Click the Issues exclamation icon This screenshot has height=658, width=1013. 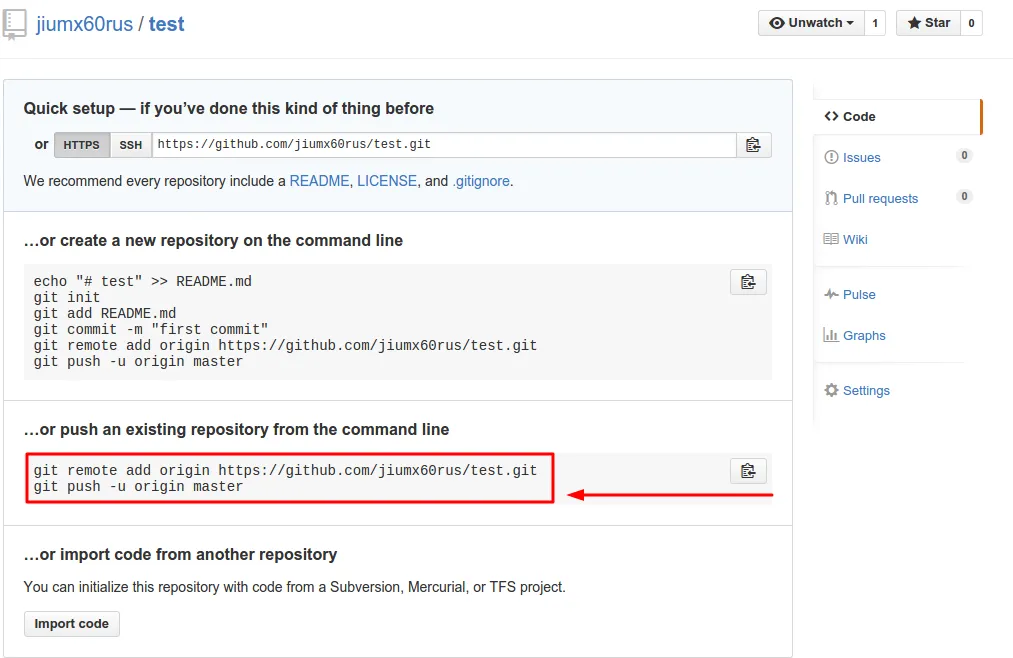pyautogui.click(x=832, y=157)
